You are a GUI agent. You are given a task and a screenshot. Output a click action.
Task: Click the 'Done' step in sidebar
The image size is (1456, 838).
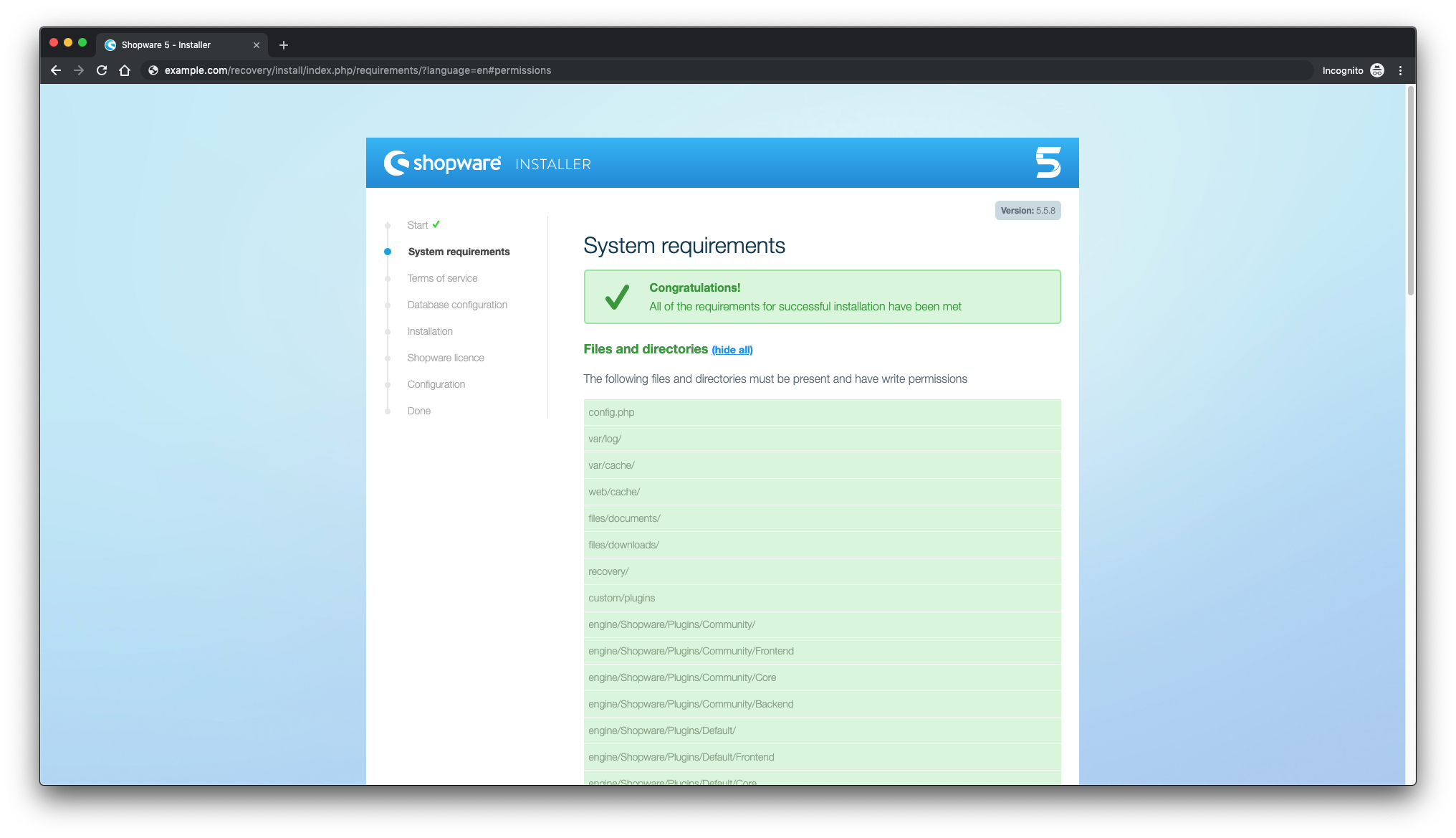(418, 411)
